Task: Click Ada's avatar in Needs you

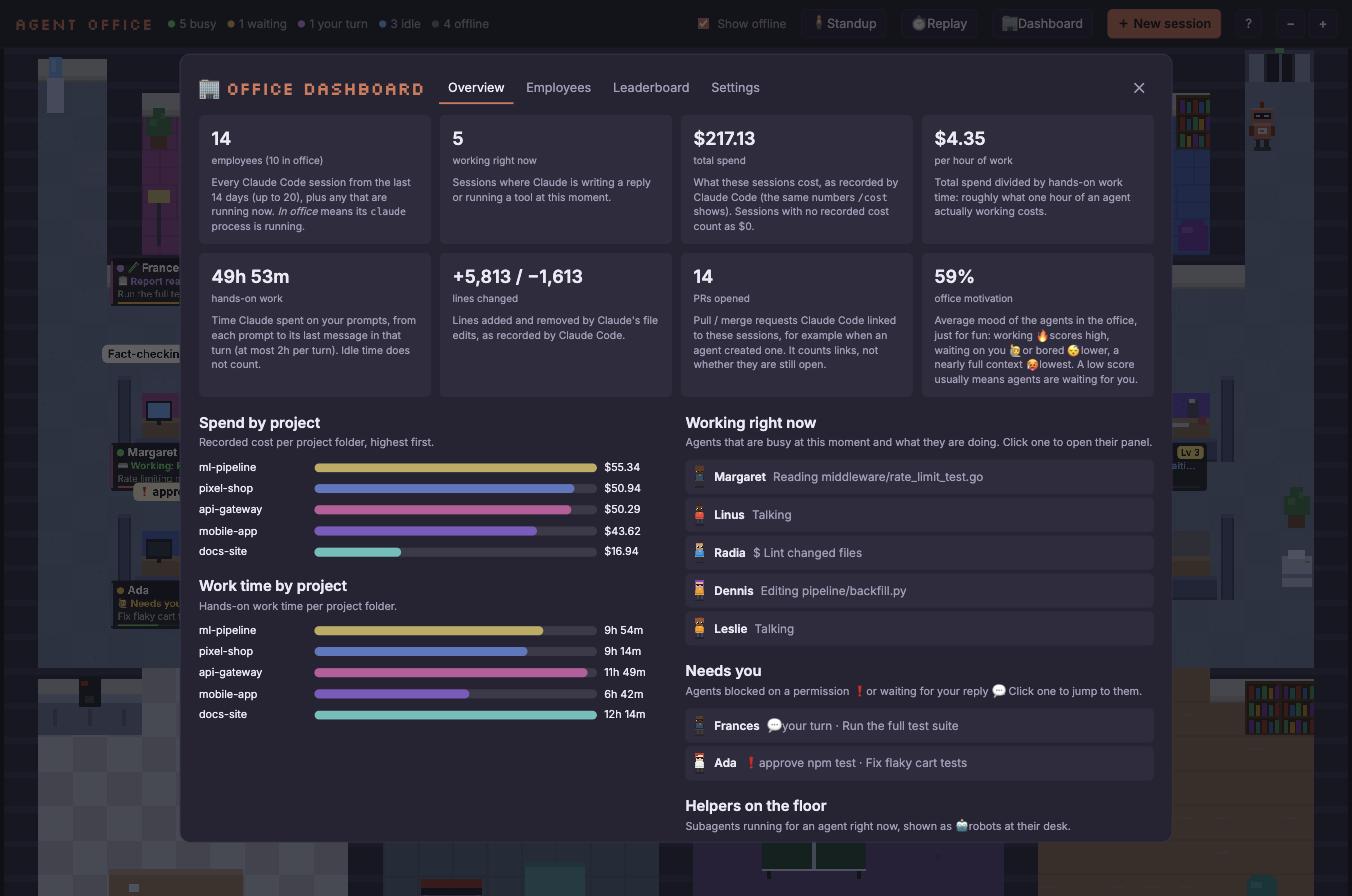Action: 700,763
